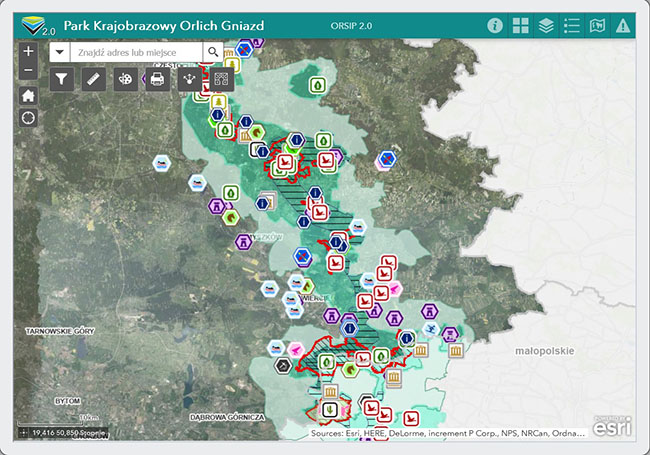Open the Filter tool

pos(62,79)
